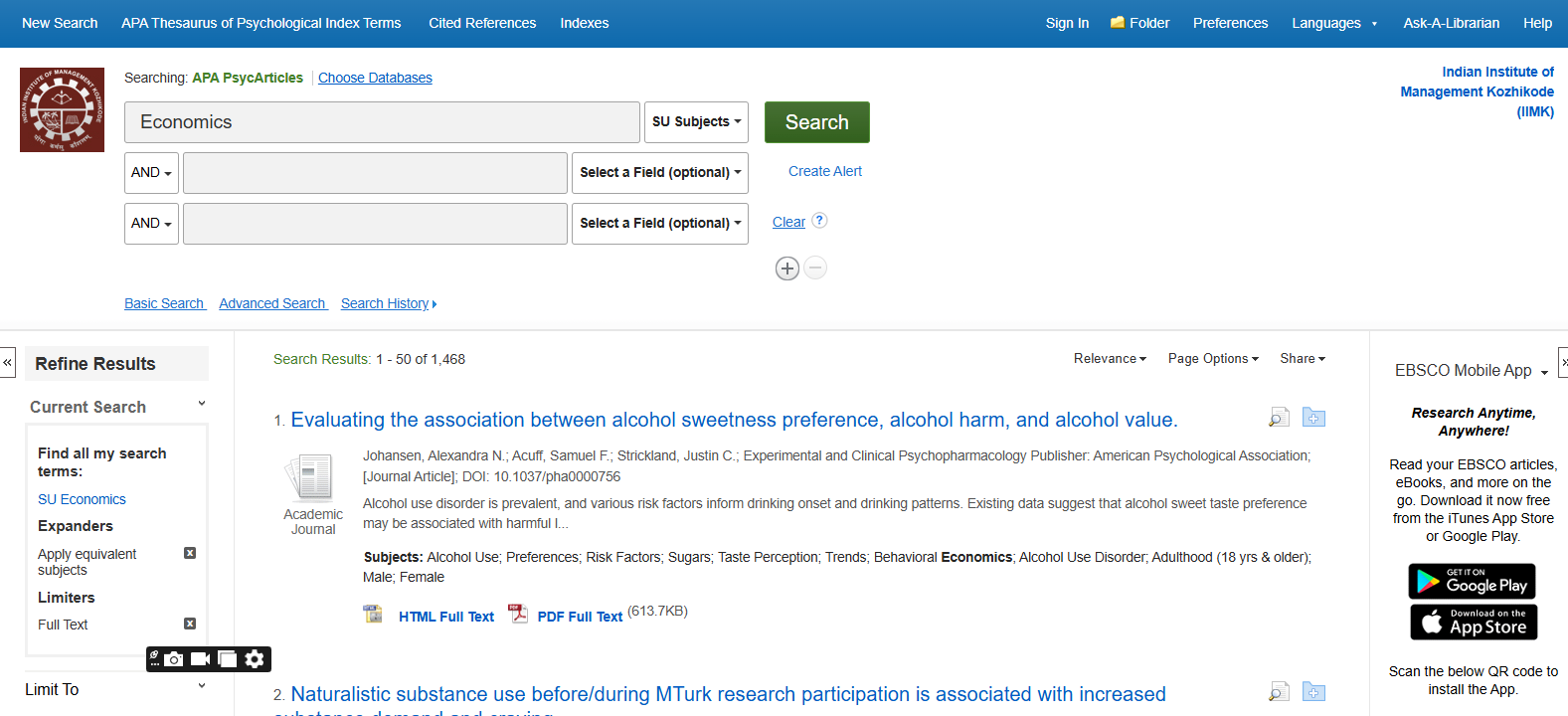The image size is (1568, 716).
Task: Remove the Full Text limiter
Action: 190,624
